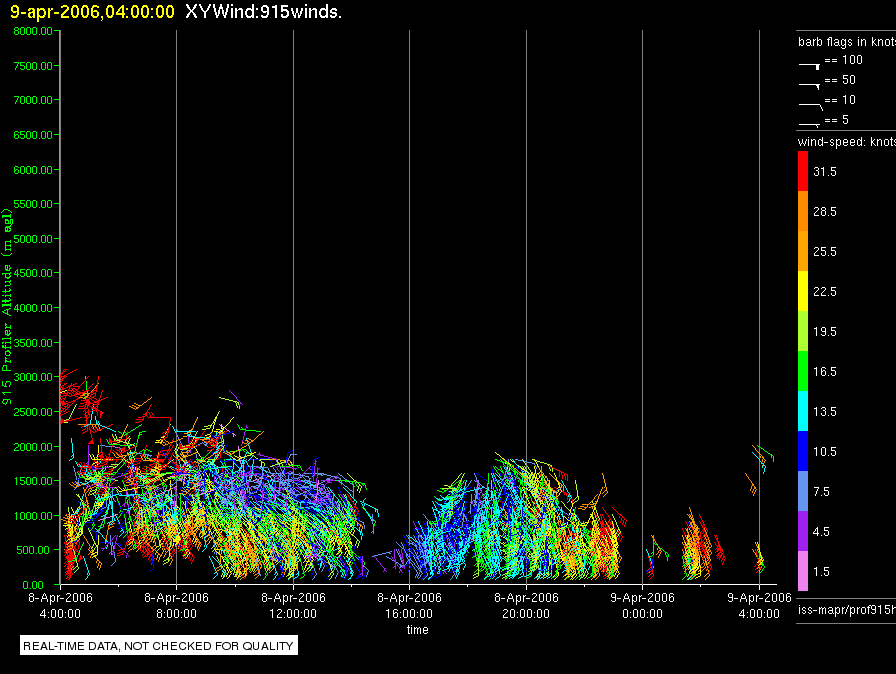
Task: Click the light blue 7.5 knots swatch
Action: click(x=803, y=491)
